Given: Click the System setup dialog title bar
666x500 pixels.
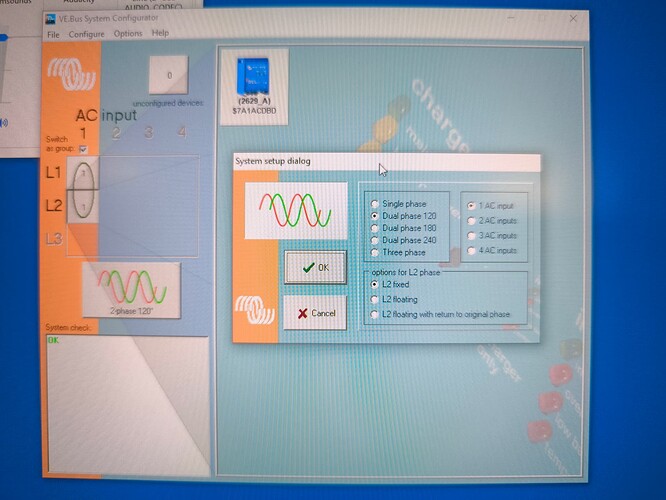Looking at the screenshot, I should coord(387,161).
